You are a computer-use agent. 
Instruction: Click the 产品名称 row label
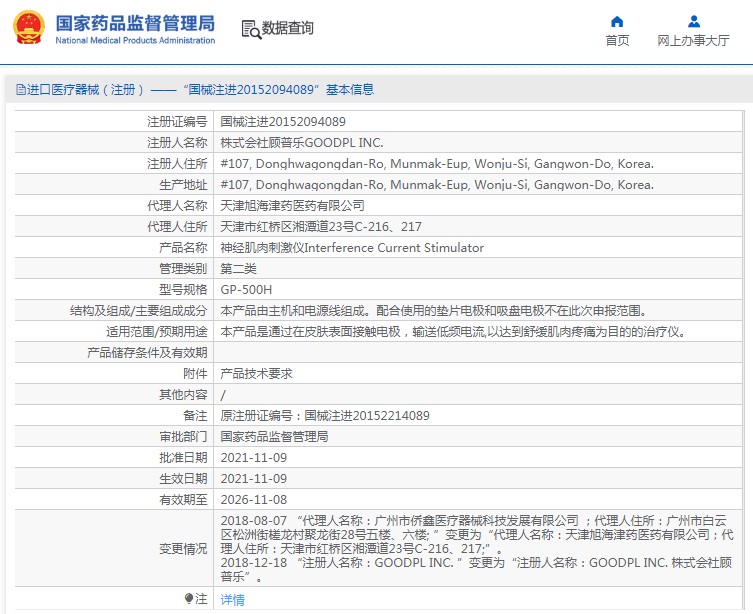point(183,248)
